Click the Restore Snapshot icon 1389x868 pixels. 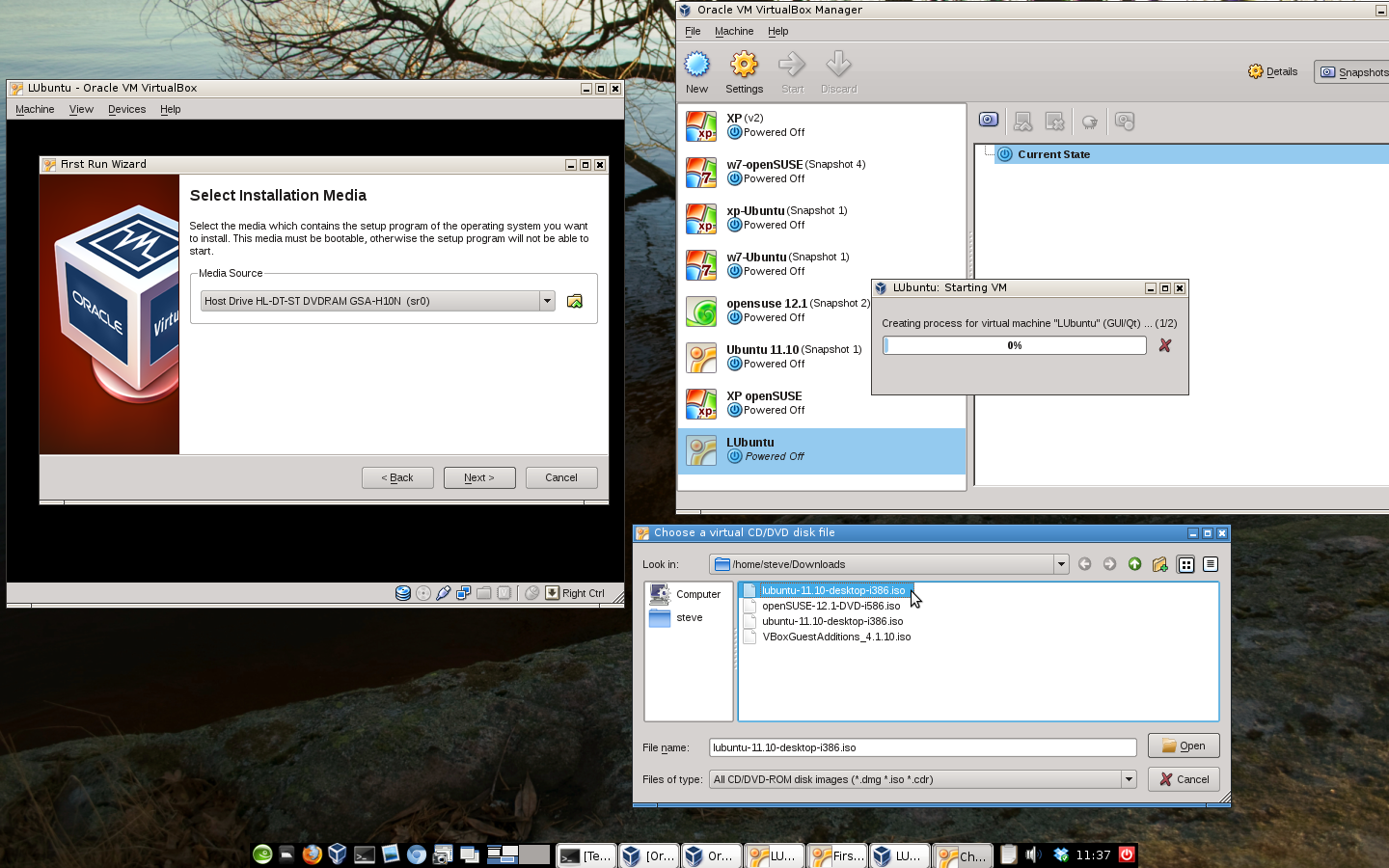(1023, 121)
